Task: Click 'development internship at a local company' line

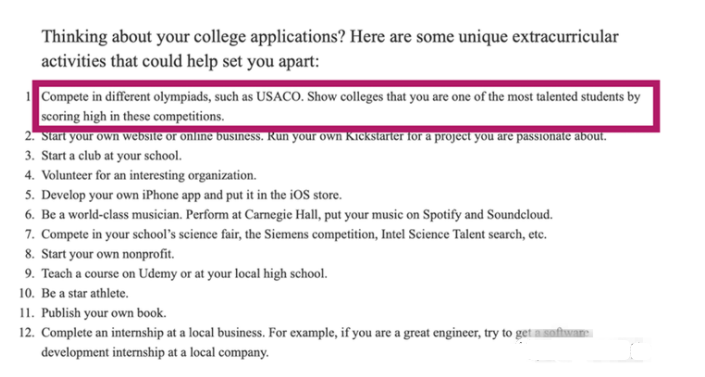Action: [155, 352]
